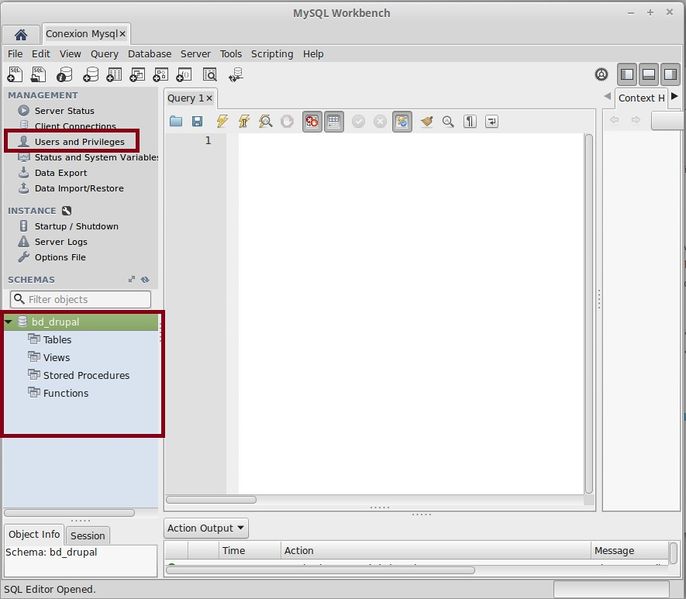Image resolution: width=686 pixels, height=599 pixels.
Task: Create new schema toolbar icon
Action: (91, 74)
